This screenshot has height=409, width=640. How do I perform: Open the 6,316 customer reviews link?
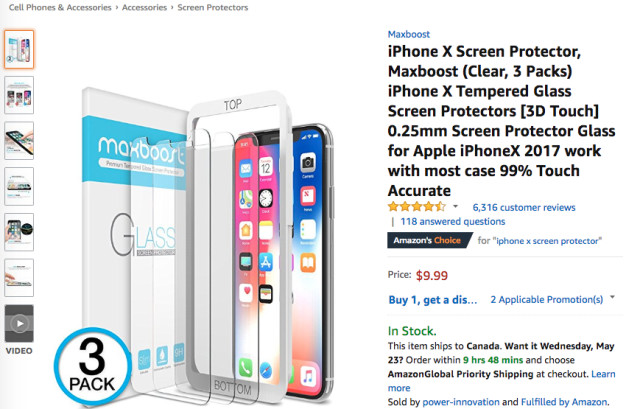tap(524, 207)
